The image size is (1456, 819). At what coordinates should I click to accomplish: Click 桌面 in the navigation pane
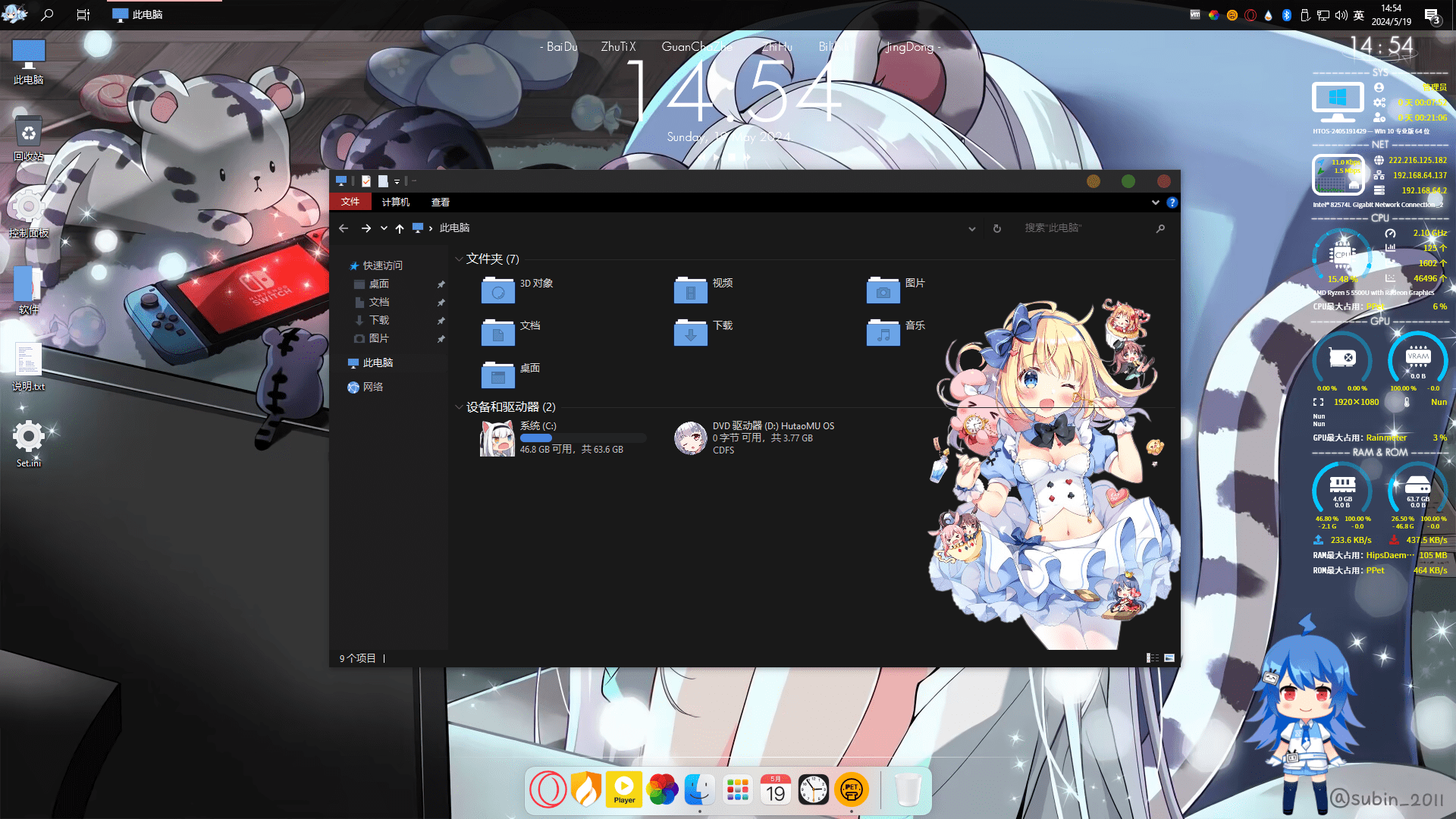point(378,284)
